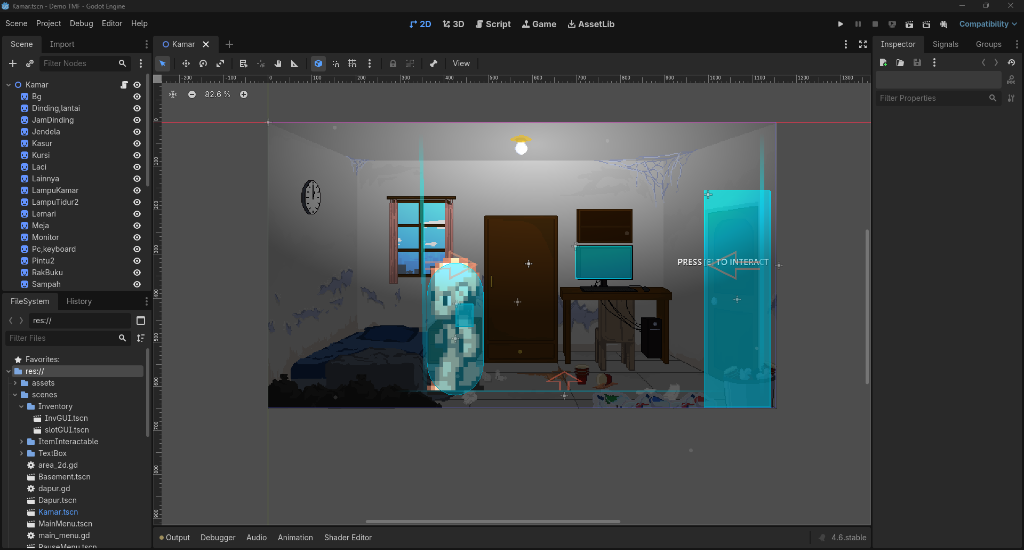Viewport: 1024px width, 550px height.
Task: Create new resource in Inspector
Action: [x=883, y=63]
